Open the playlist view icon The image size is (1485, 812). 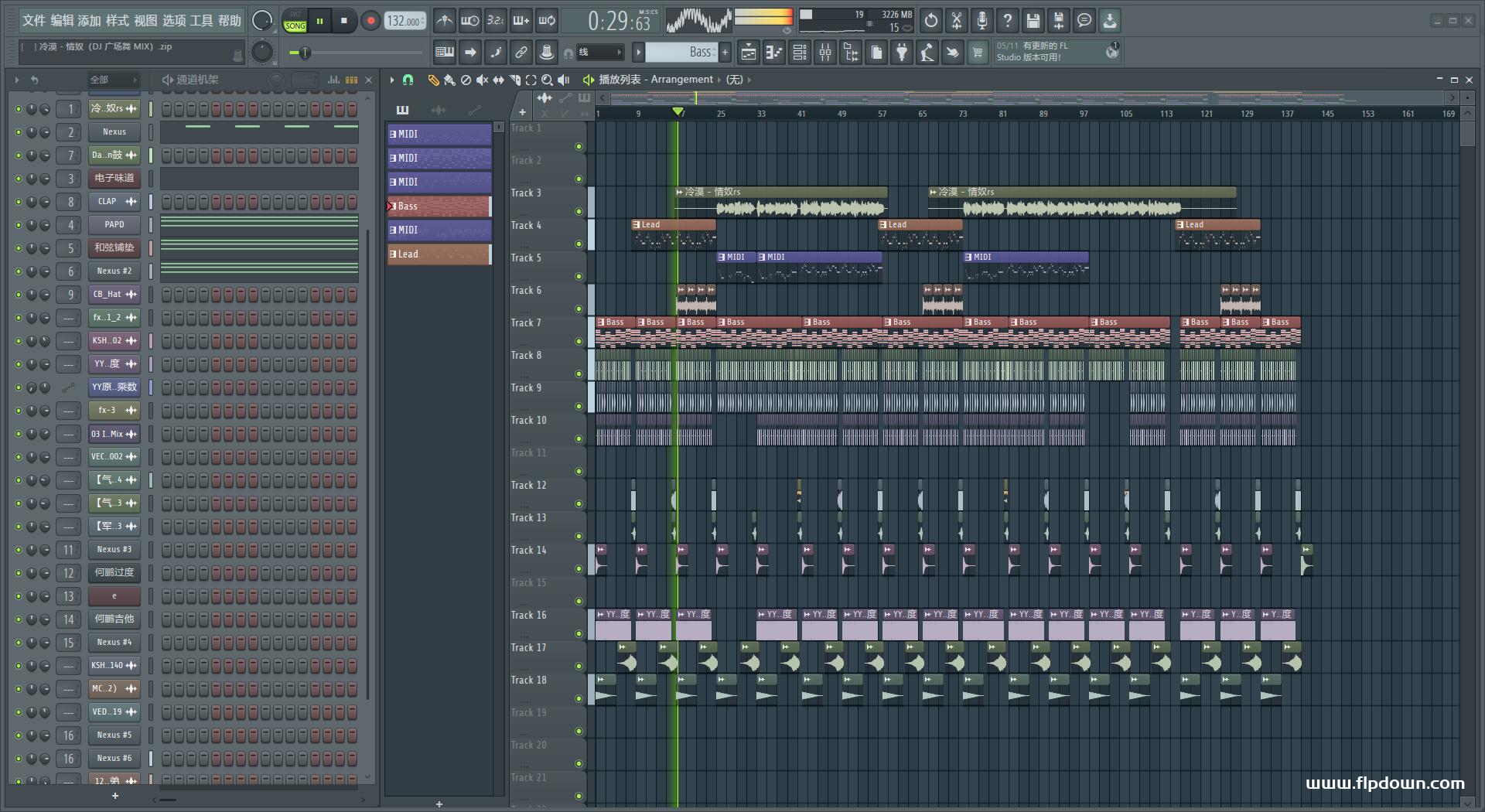[x=749, y=53]
